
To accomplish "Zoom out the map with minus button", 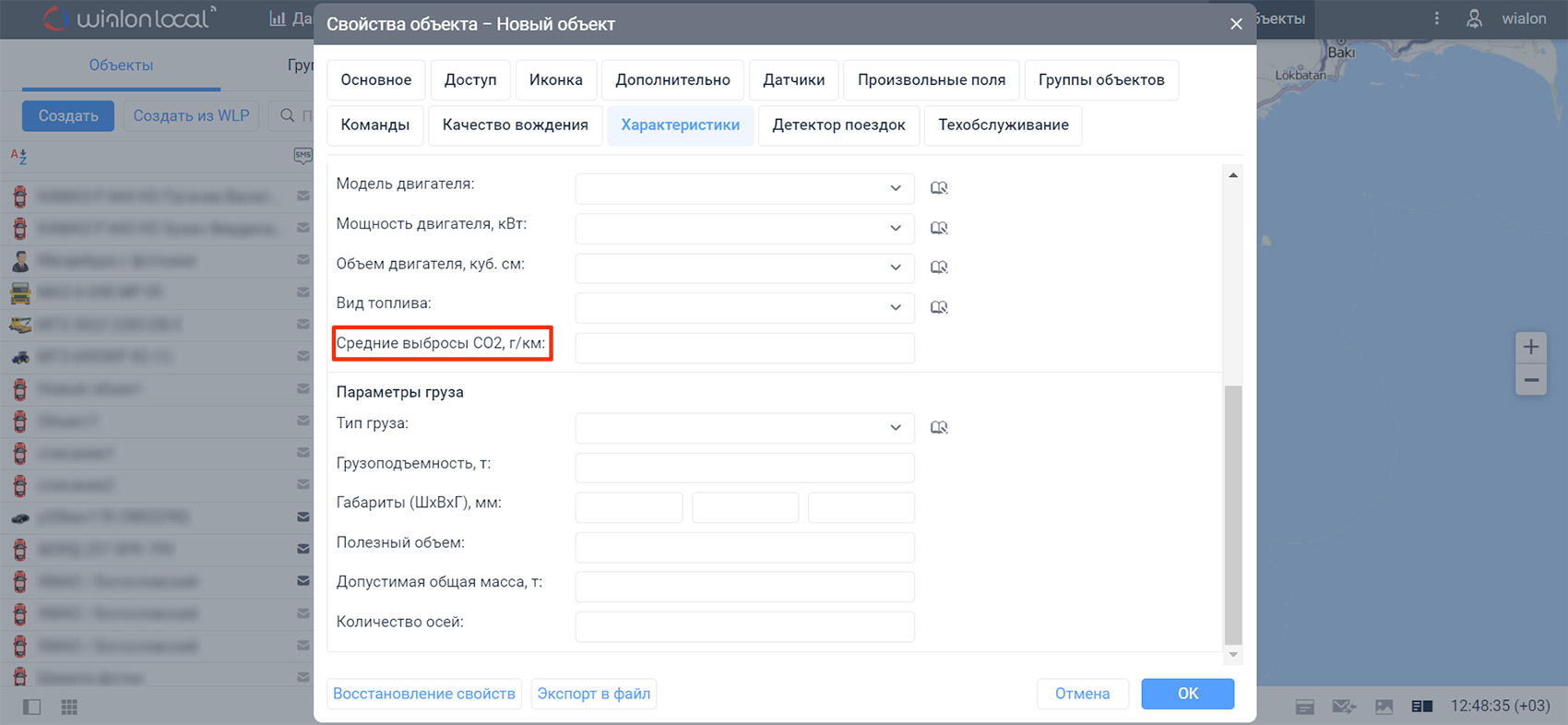I will click(1531, 380).
